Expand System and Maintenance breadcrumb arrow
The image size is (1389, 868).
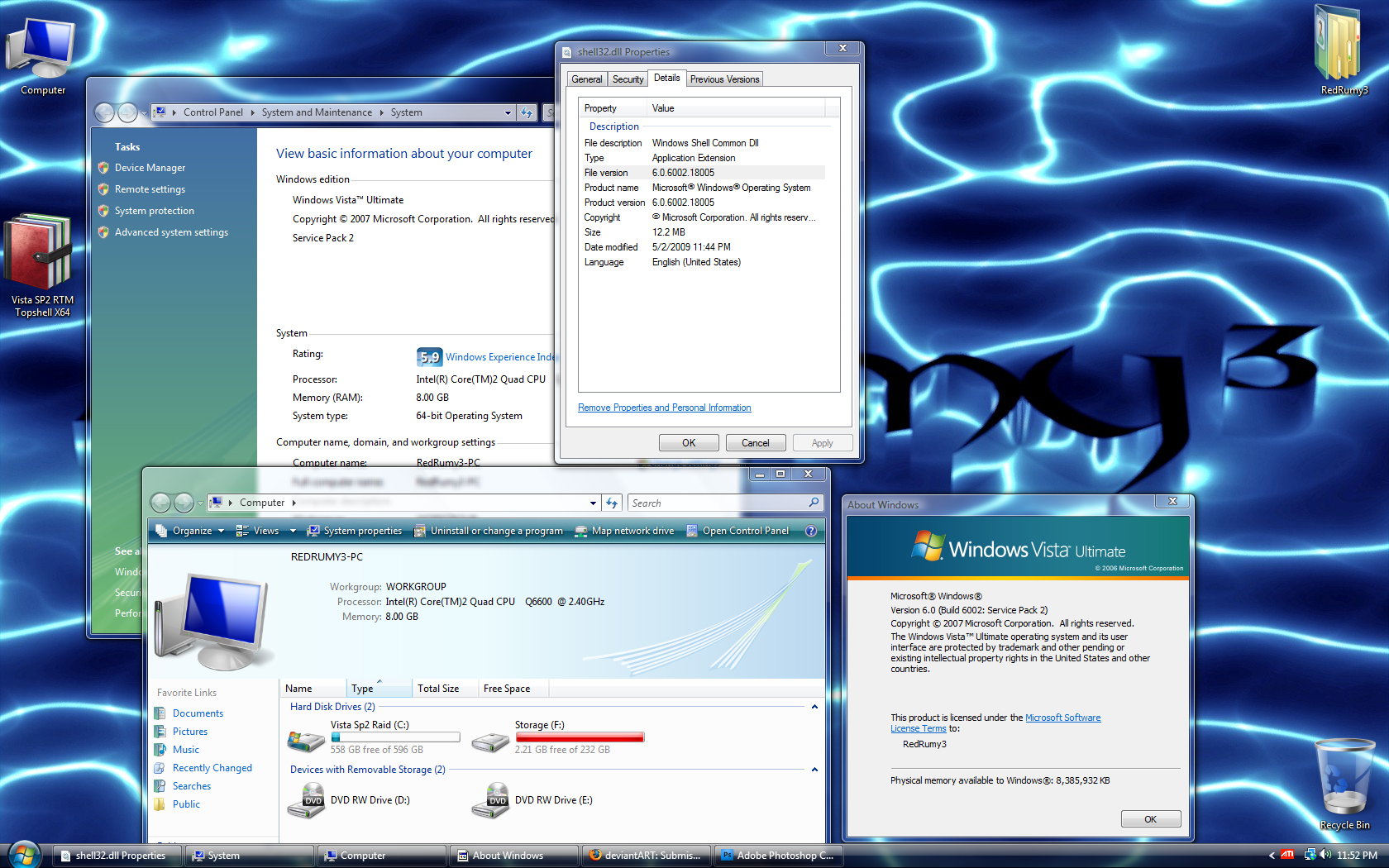pos(381,112)
